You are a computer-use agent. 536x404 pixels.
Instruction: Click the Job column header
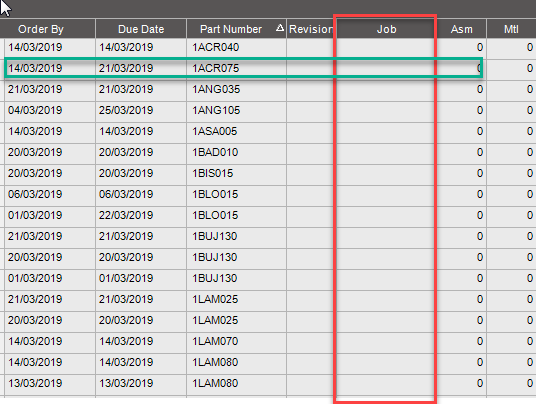point(386,29)
